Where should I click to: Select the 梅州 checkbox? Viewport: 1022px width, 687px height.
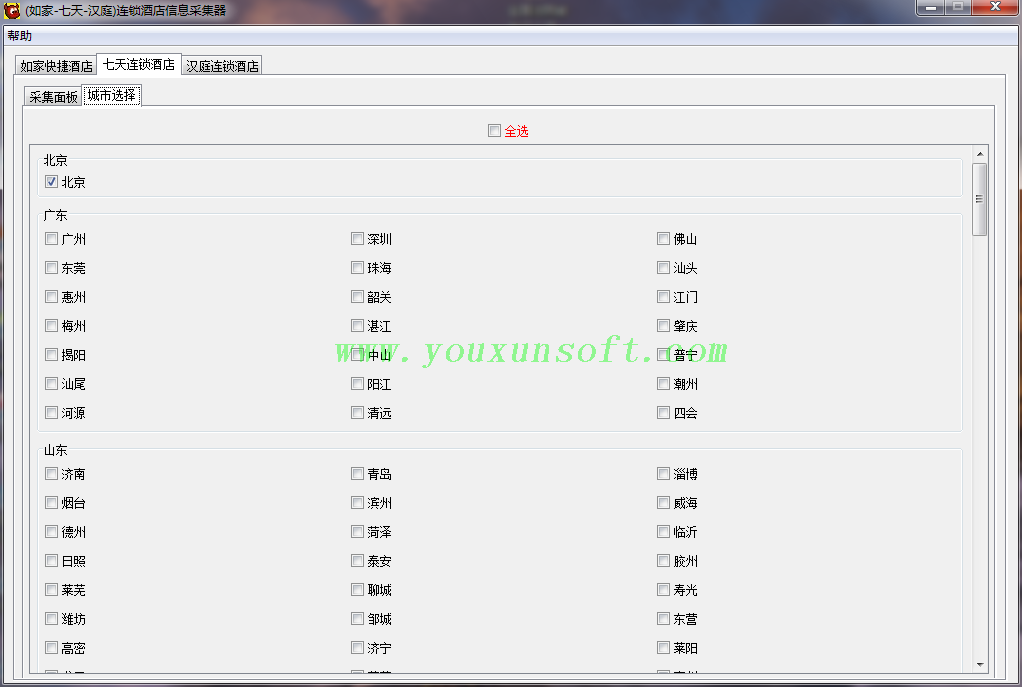click(51, 326)
